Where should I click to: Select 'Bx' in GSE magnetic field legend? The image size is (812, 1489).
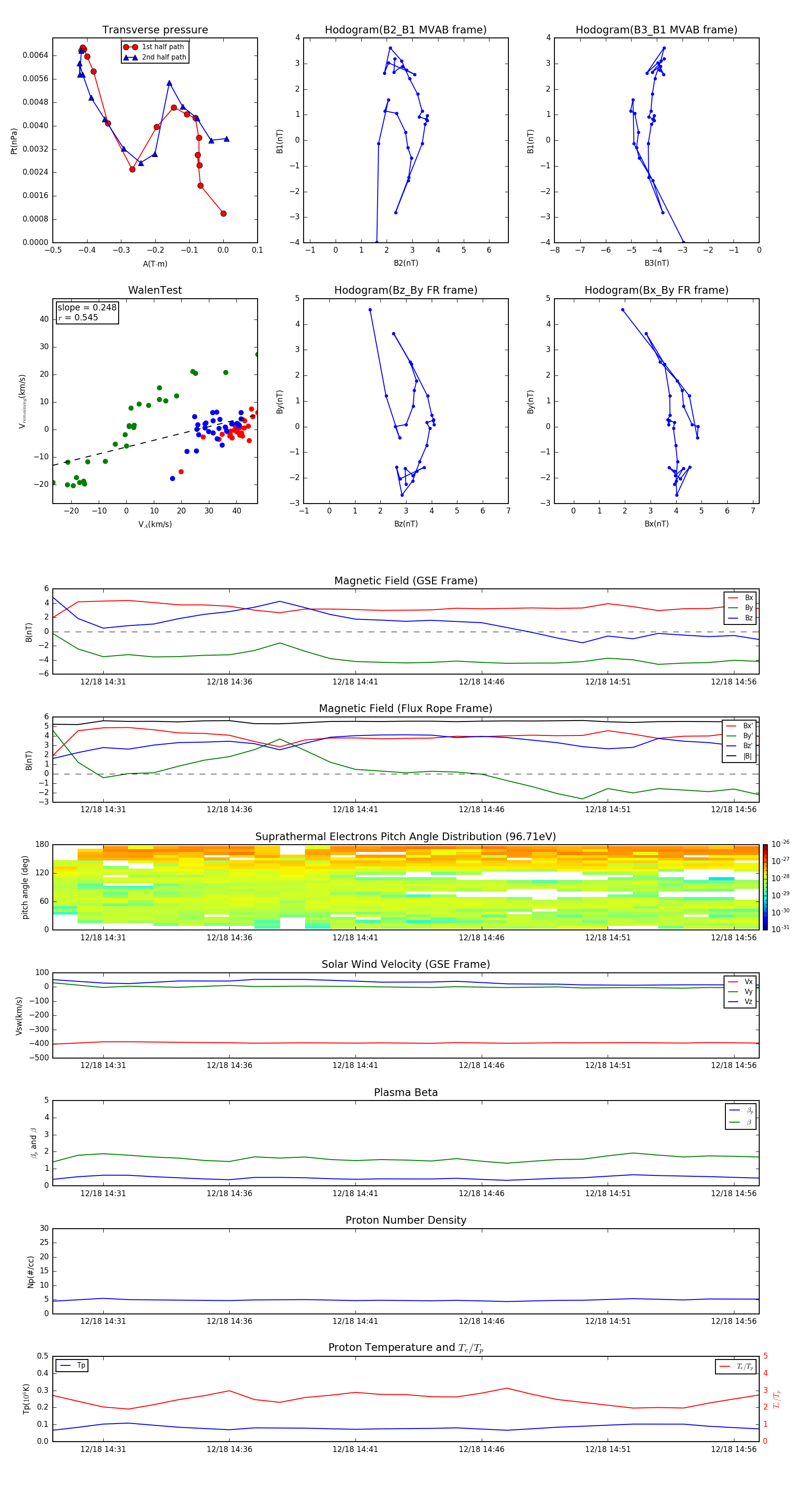[741, 598]
